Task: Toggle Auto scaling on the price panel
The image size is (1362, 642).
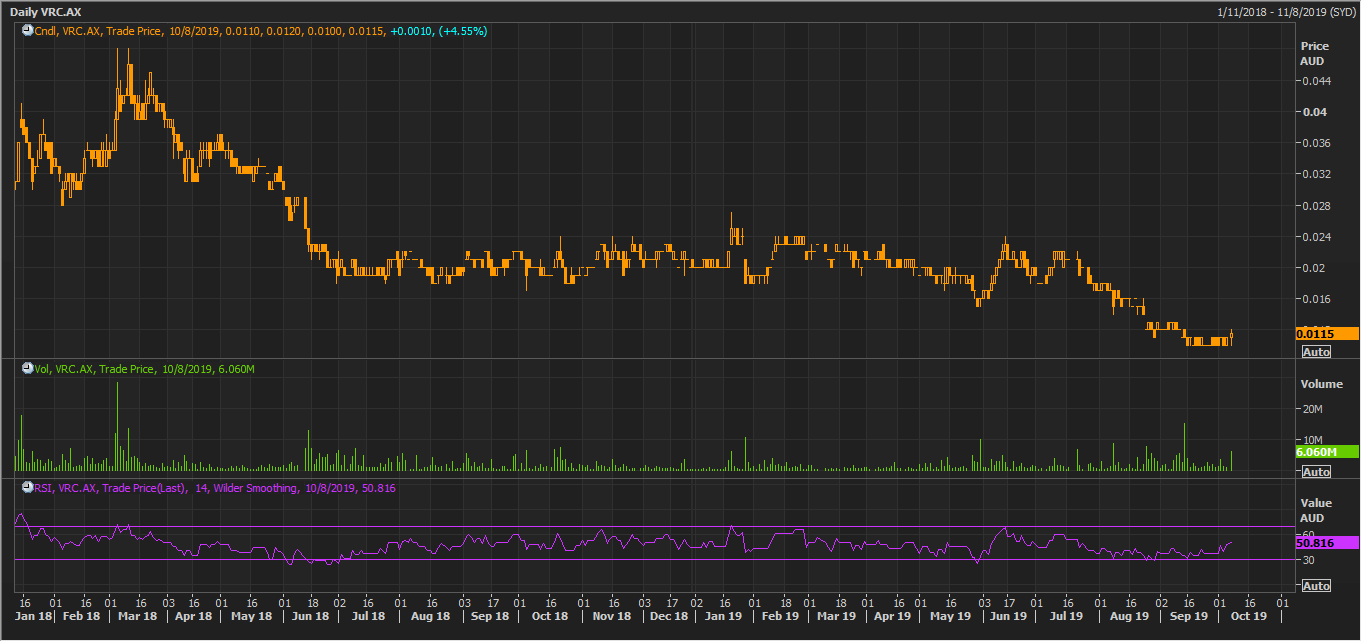Action: [x=1316, y=352]
